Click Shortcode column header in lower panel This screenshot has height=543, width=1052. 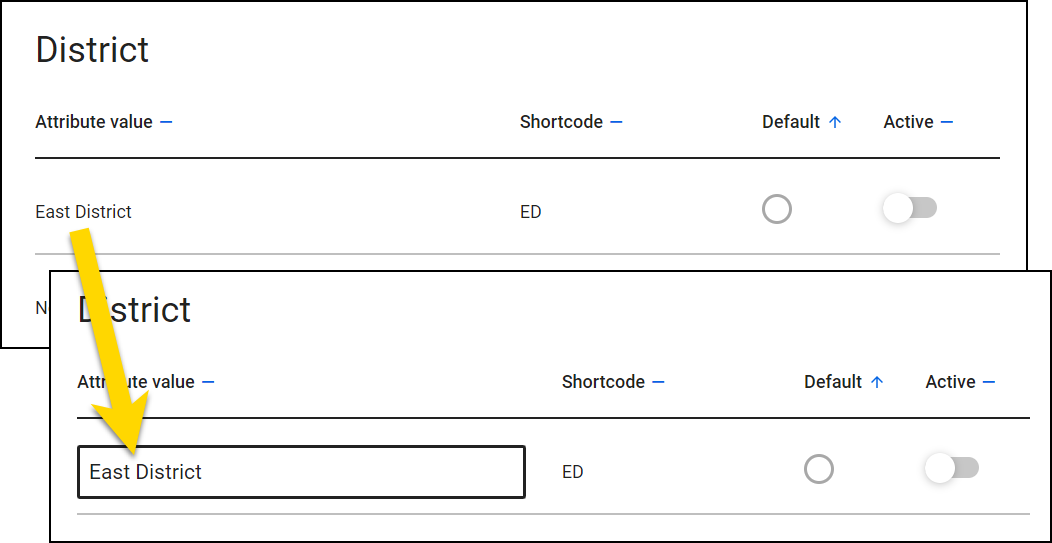603,382
